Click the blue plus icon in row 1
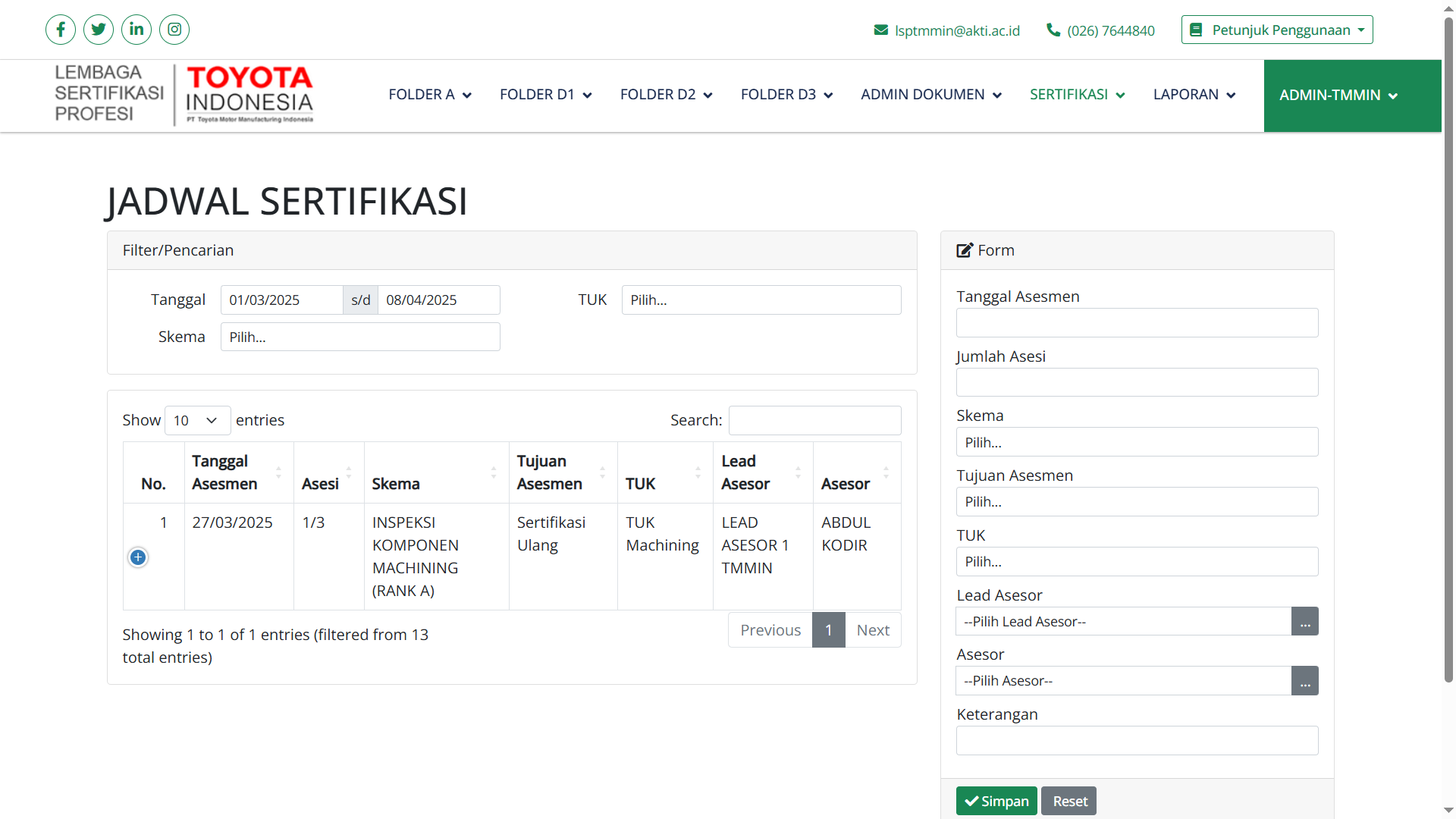This screenshot has width=1456, height=819. [138, 557]
